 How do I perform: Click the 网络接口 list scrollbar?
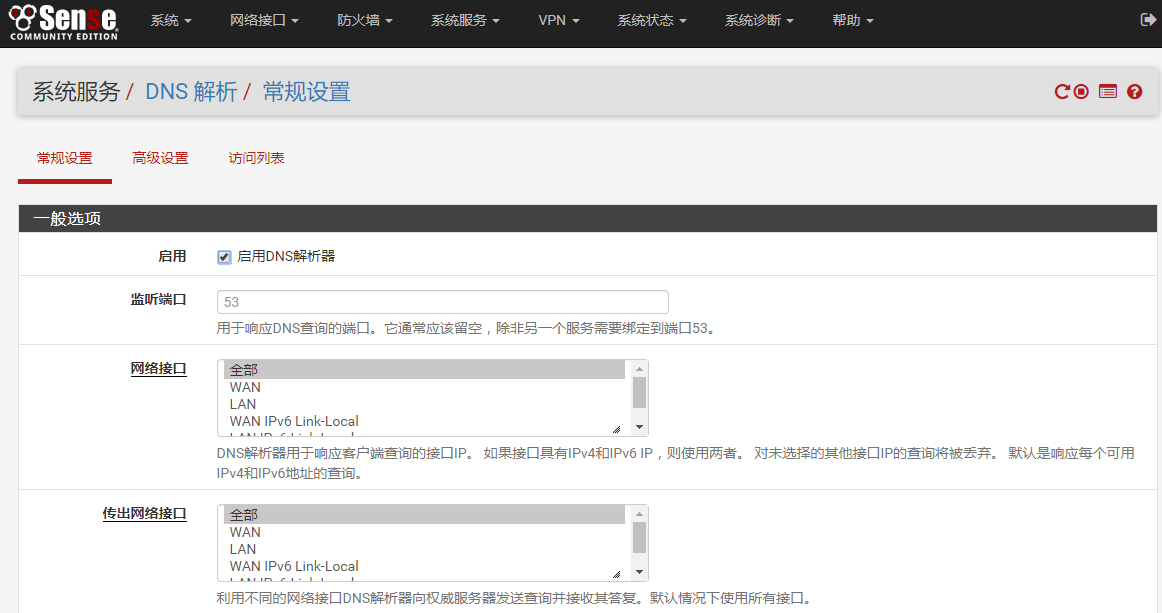(x=639, y=392)
